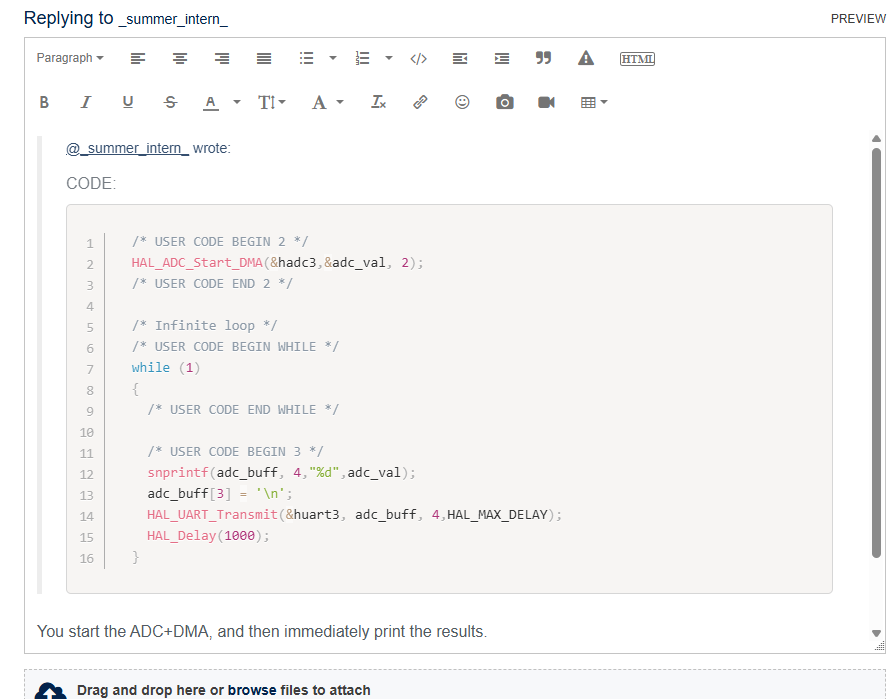Toggle italic formatting
The width and height of the screenshot is (893, 699).
[86, 101]
